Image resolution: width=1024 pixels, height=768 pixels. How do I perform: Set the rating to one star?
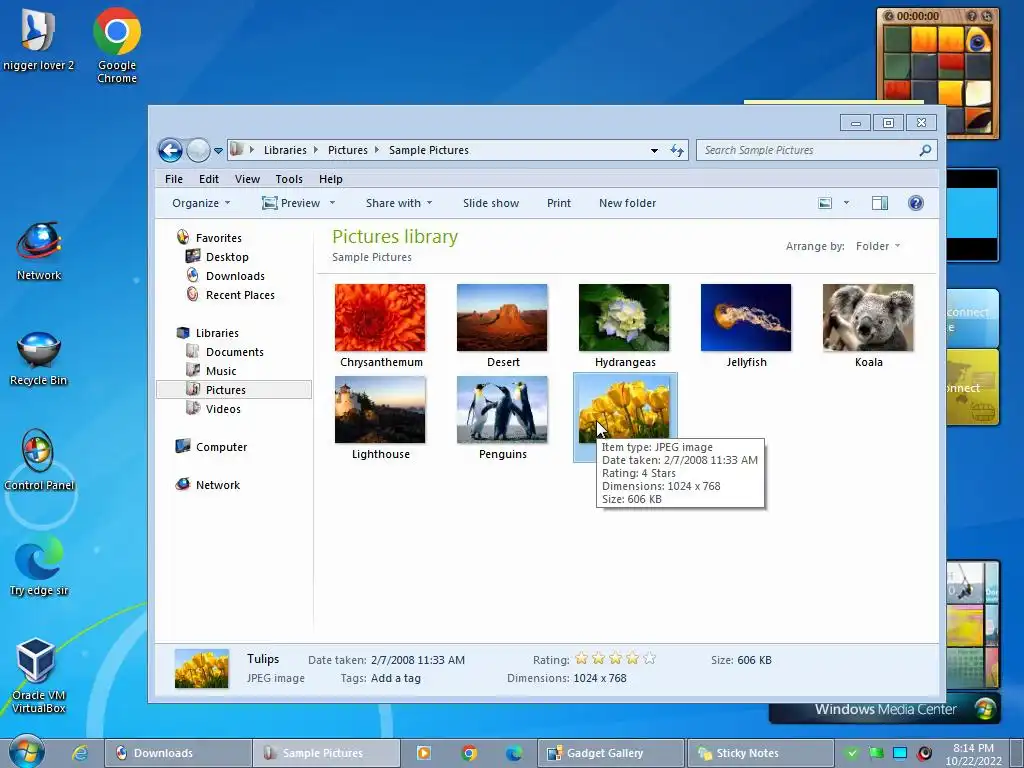click(581, 659)
